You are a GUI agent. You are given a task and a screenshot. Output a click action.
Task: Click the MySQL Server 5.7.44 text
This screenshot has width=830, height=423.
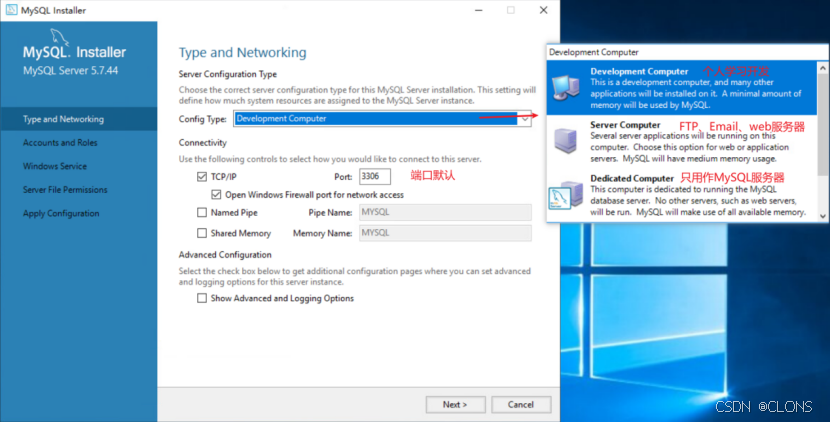70,70
